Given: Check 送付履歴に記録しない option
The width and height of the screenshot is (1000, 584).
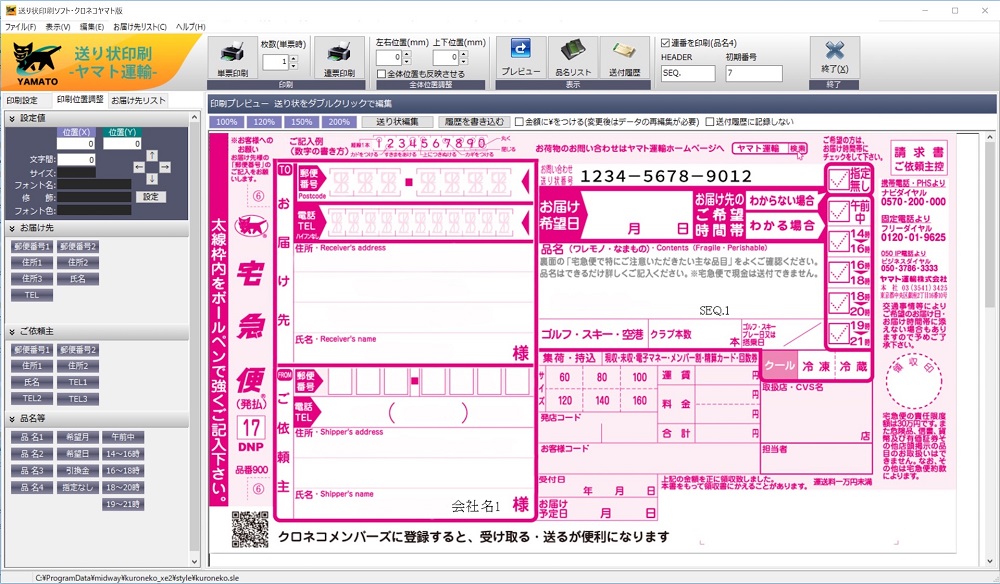Looking at the screenshot, I should point(709,122).
